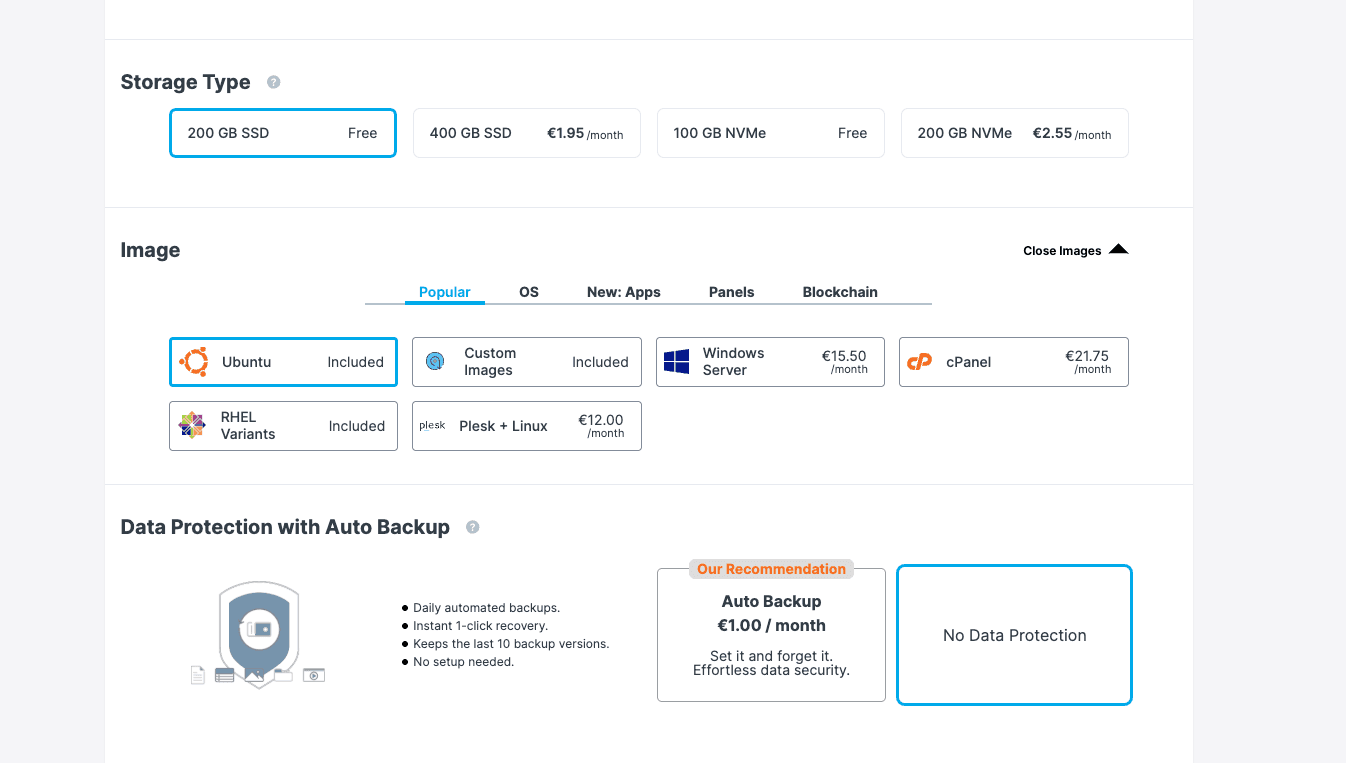Collapse the images list with the black arrow

[x=1119, y=250]
